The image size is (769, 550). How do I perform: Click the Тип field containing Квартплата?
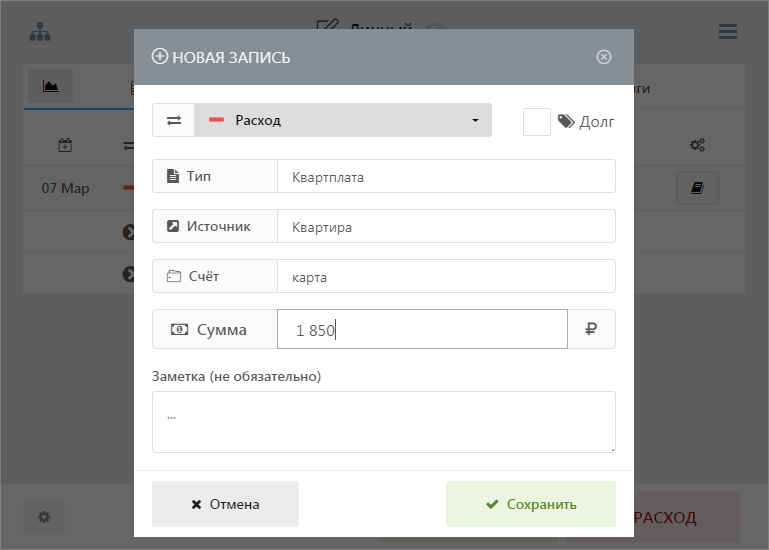click(x=446, y=177)
